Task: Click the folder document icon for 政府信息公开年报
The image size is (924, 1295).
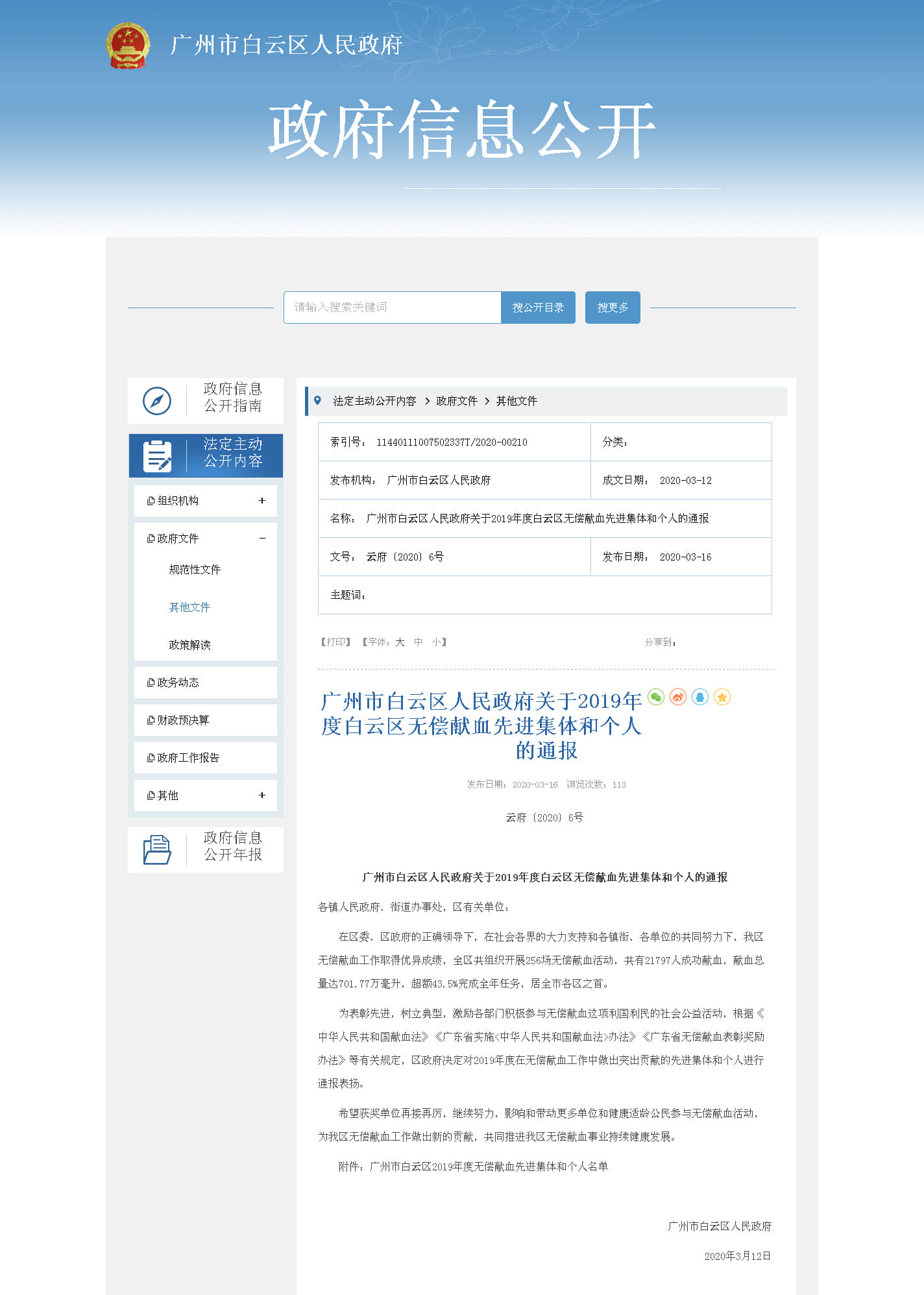Action: click(157, 849)
